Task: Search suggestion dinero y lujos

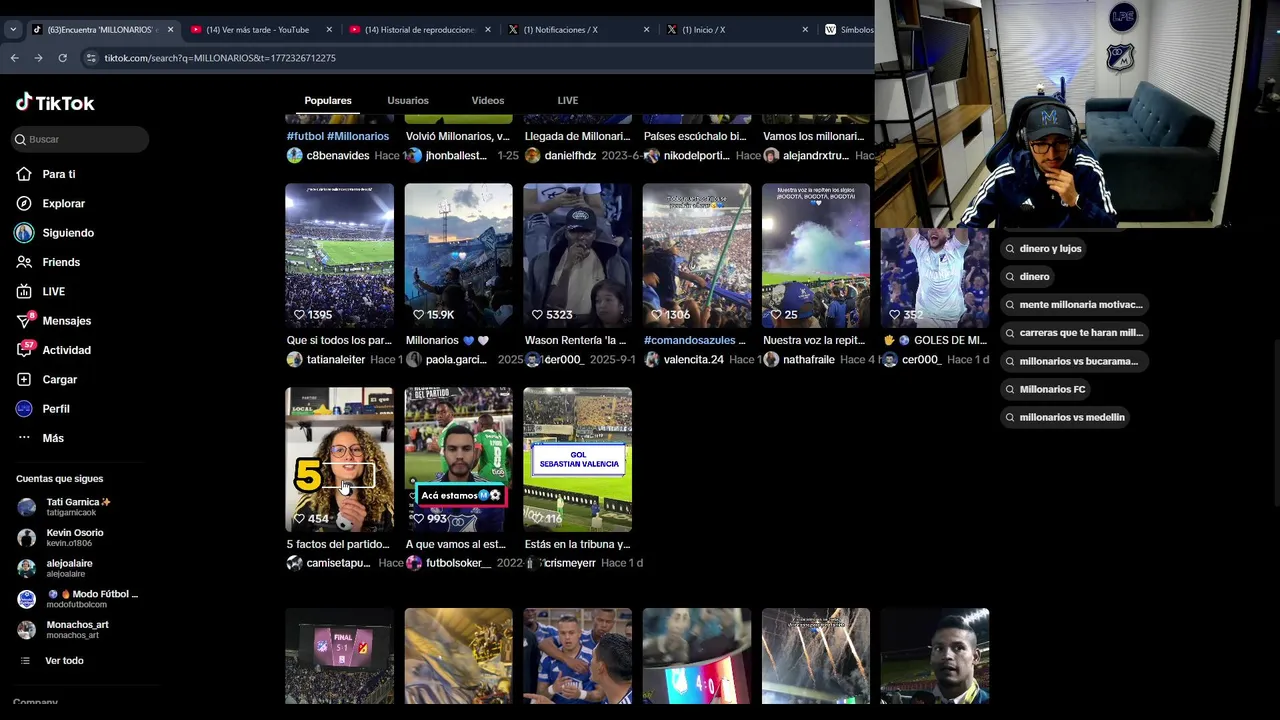Action: [1044, 248]
